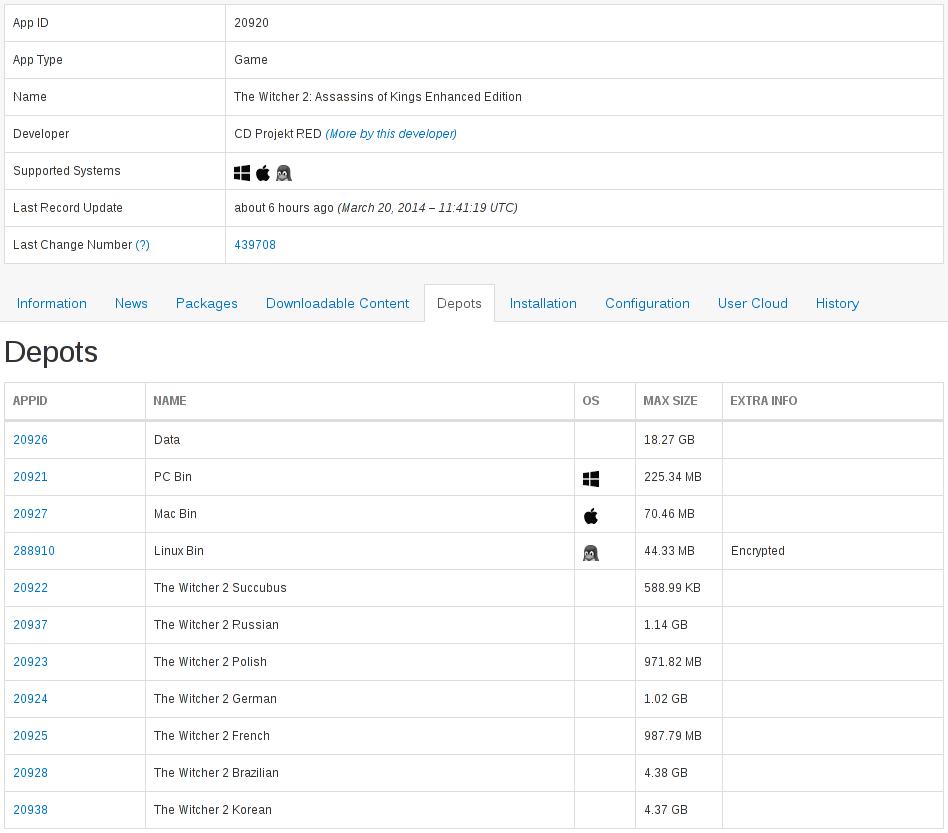The image size is (948, 833).
Task: Select the User Cloud tab
Action: click(753, 304)
